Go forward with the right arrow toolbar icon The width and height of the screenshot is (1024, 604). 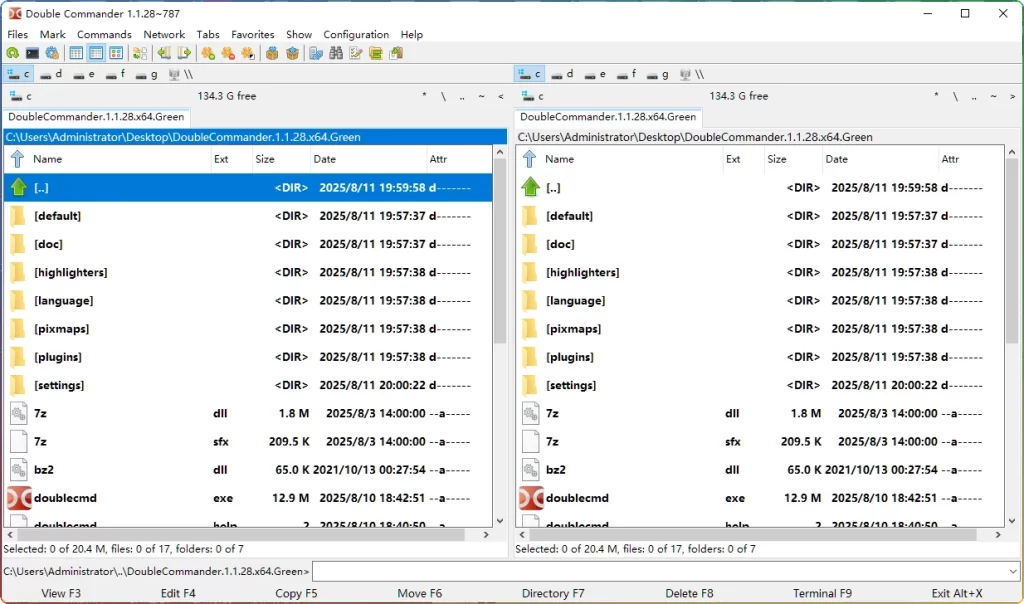184,54
